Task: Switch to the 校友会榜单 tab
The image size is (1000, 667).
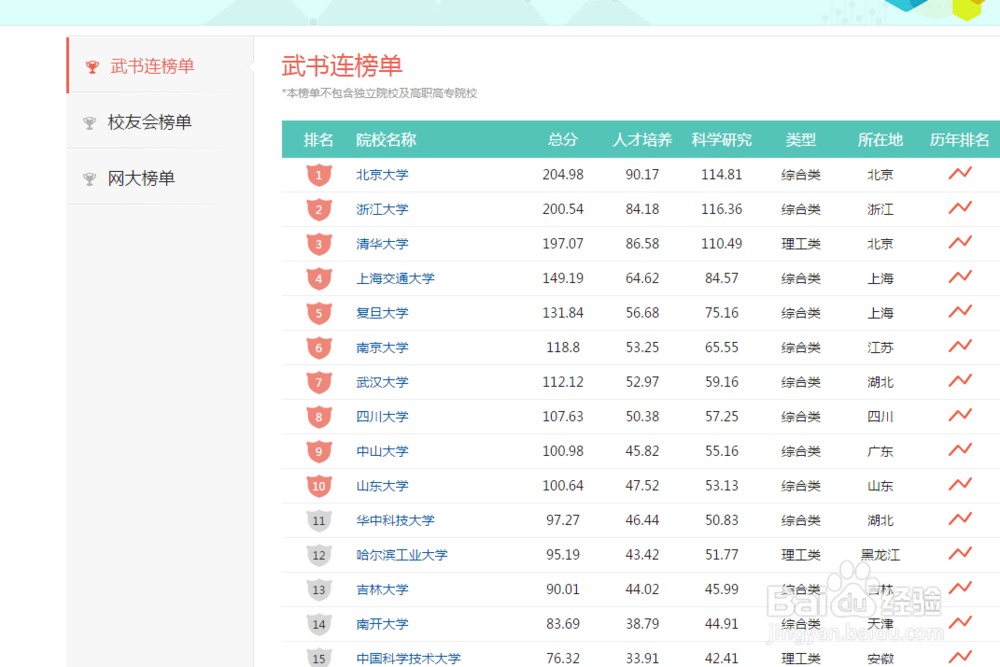Action: [x=159, y=122]
